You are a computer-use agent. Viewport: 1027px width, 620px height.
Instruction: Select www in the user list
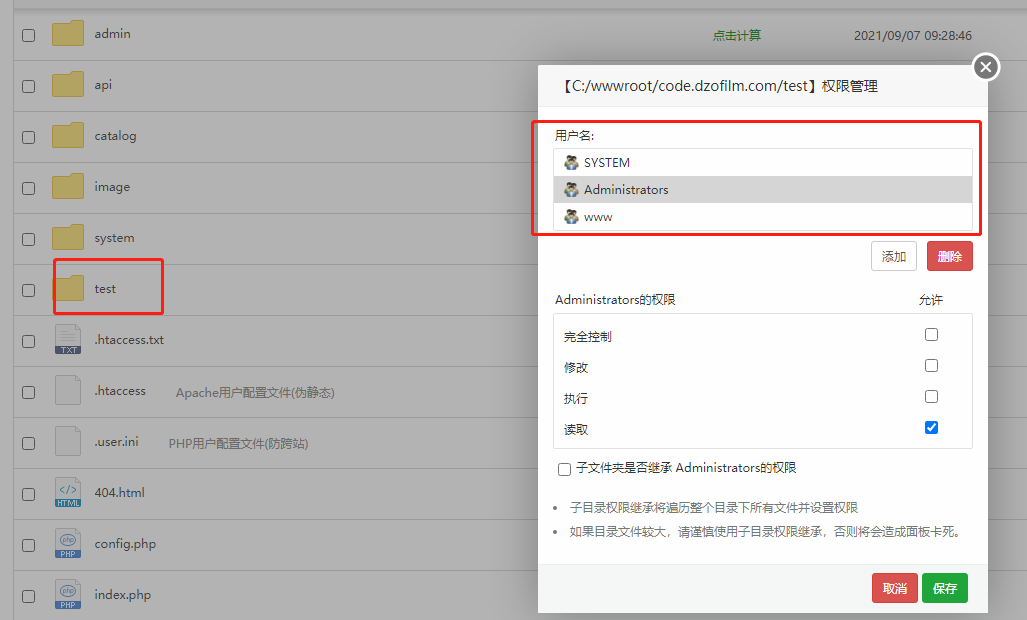[x=763, y=217]
